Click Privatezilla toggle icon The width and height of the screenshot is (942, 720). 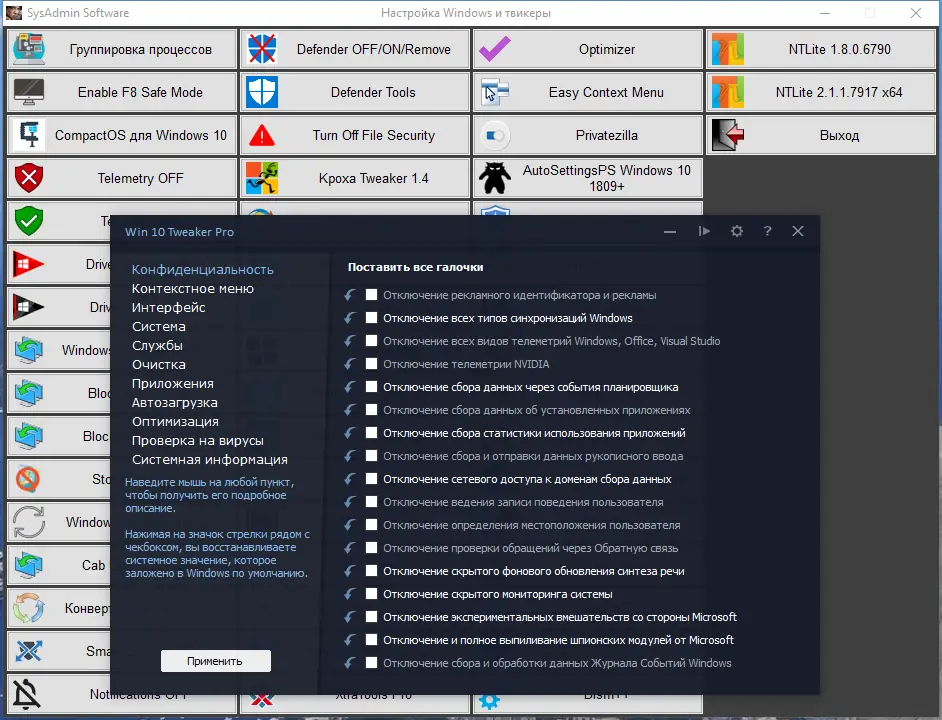click(495, 135)
